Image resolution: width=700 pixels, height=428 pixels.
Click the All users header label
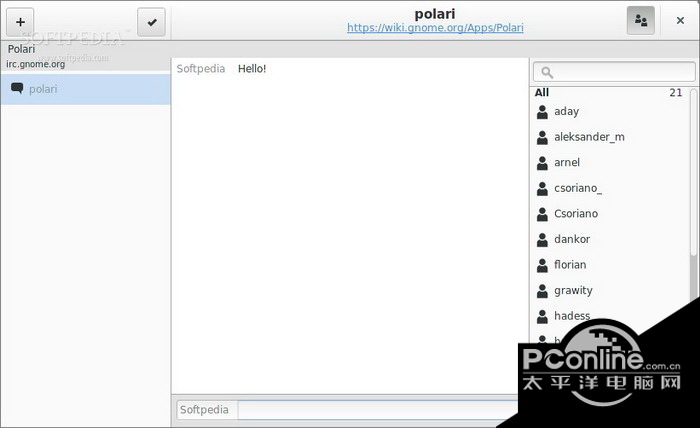coord(542,92)
